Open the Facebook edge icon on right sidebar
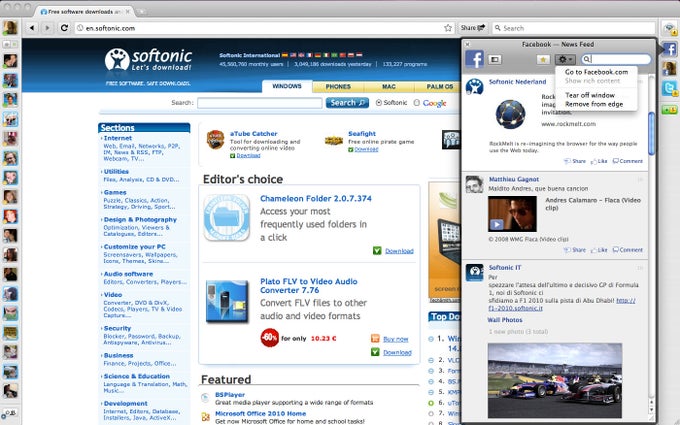The width and height of the screenshot is (680, 425). (x=670, y=49)
